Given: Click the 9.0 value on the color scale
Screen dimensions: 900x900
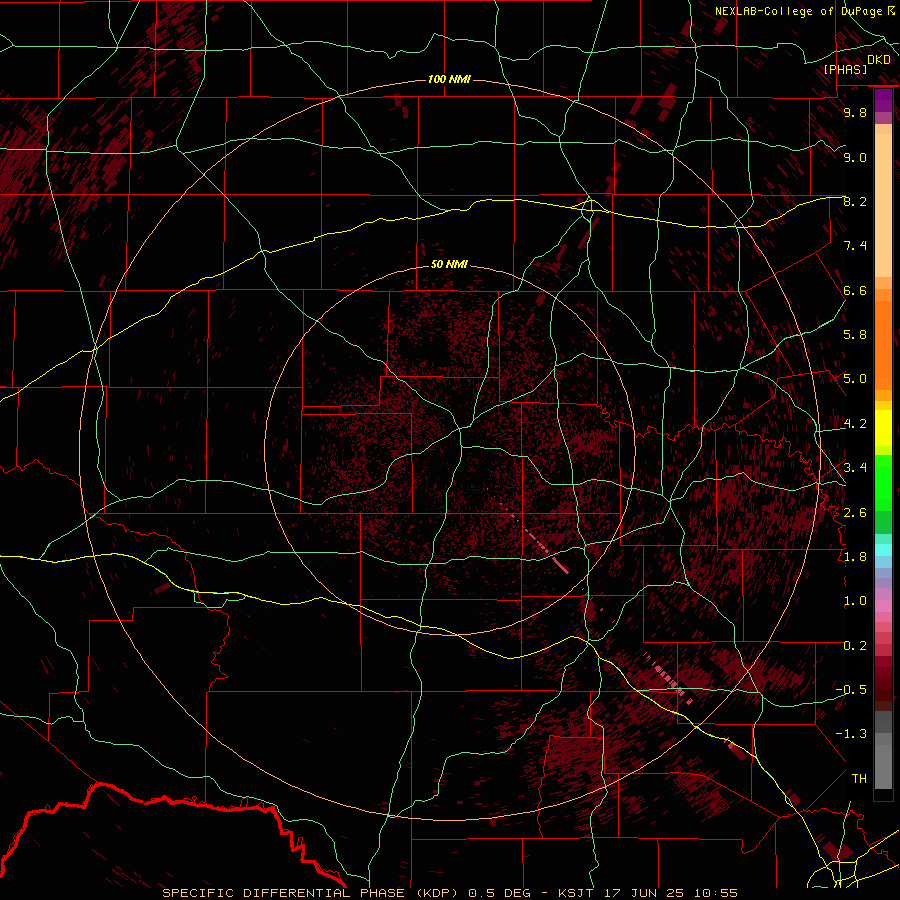Looking at the screenshot, I should tap(855, 157).
